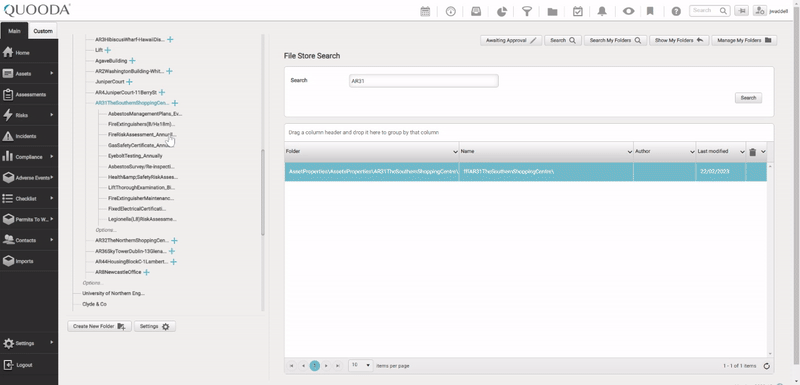Click the bookmark icon in top toolbar
Viewport: 800px width, 385px height.
(x=650, y=11)
